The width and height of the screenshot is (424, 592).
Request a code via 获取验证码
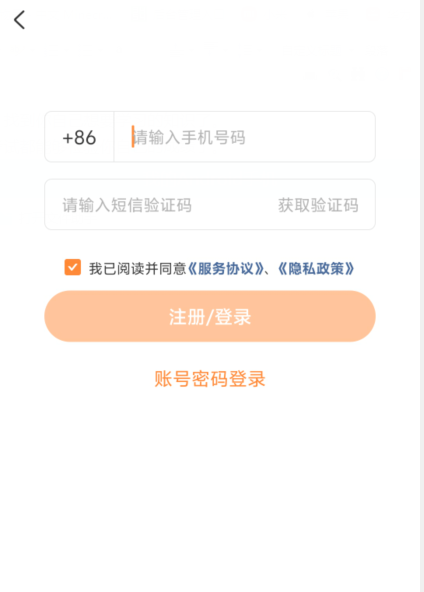click(318, 205)
